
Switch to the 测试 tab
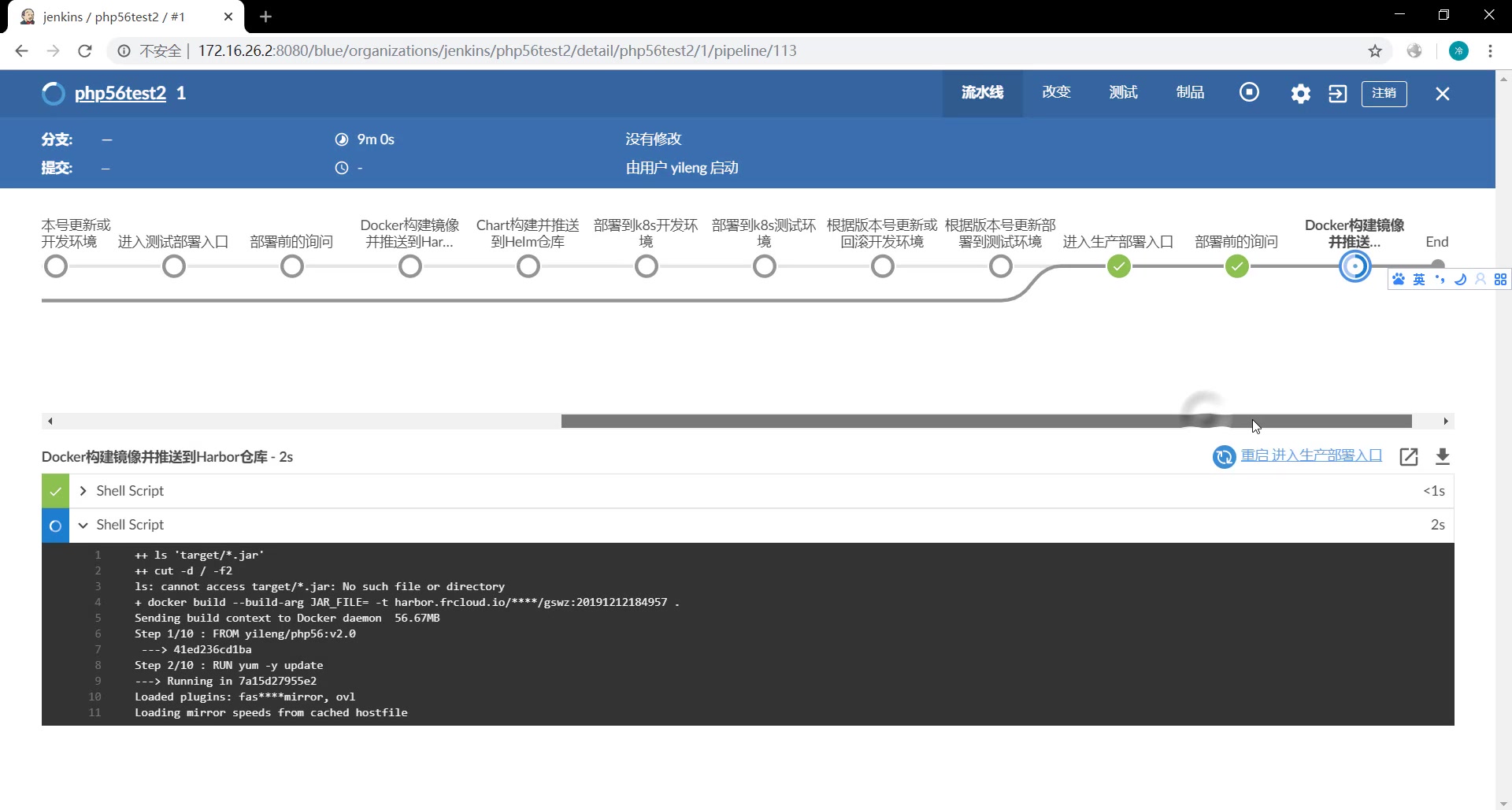point(1122,92)
